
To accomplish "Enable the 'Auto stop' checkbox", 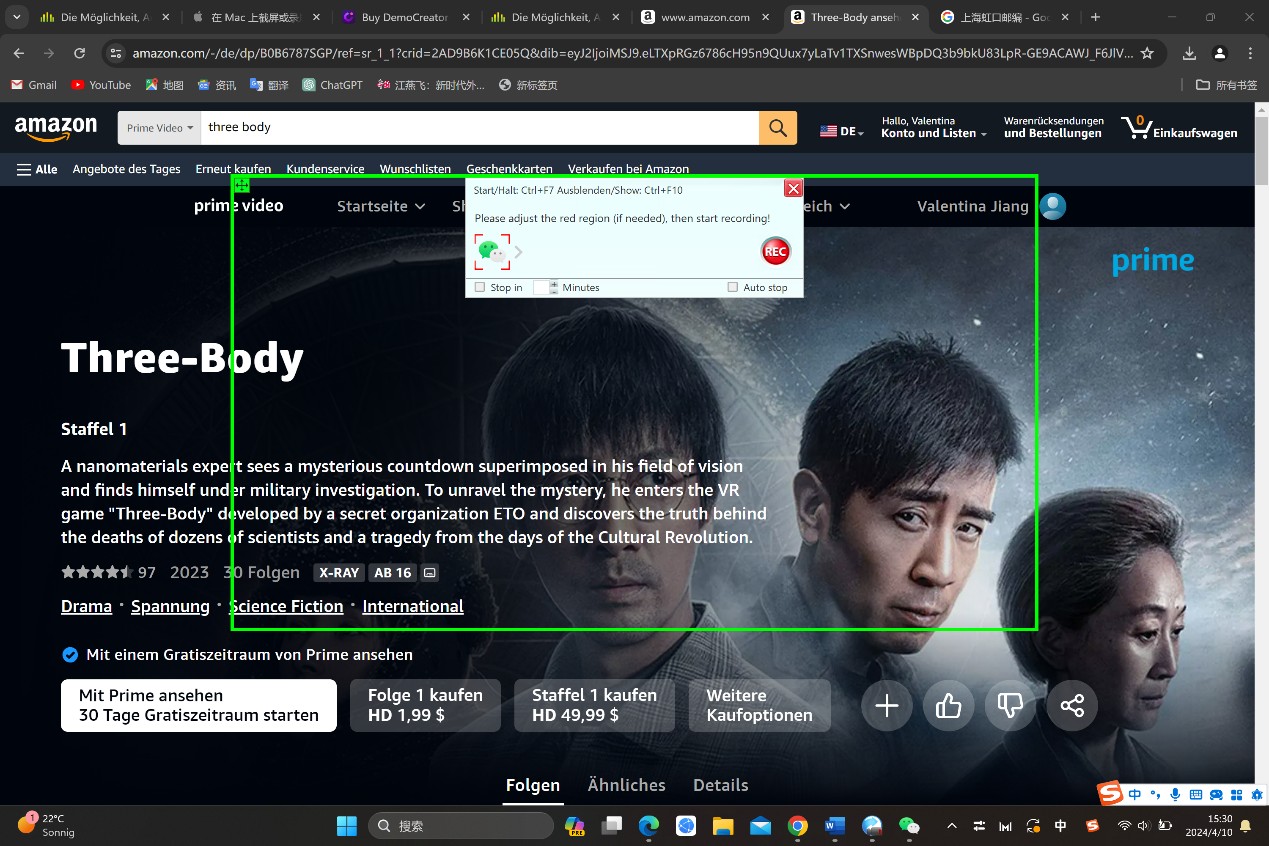I will point(733,287).
